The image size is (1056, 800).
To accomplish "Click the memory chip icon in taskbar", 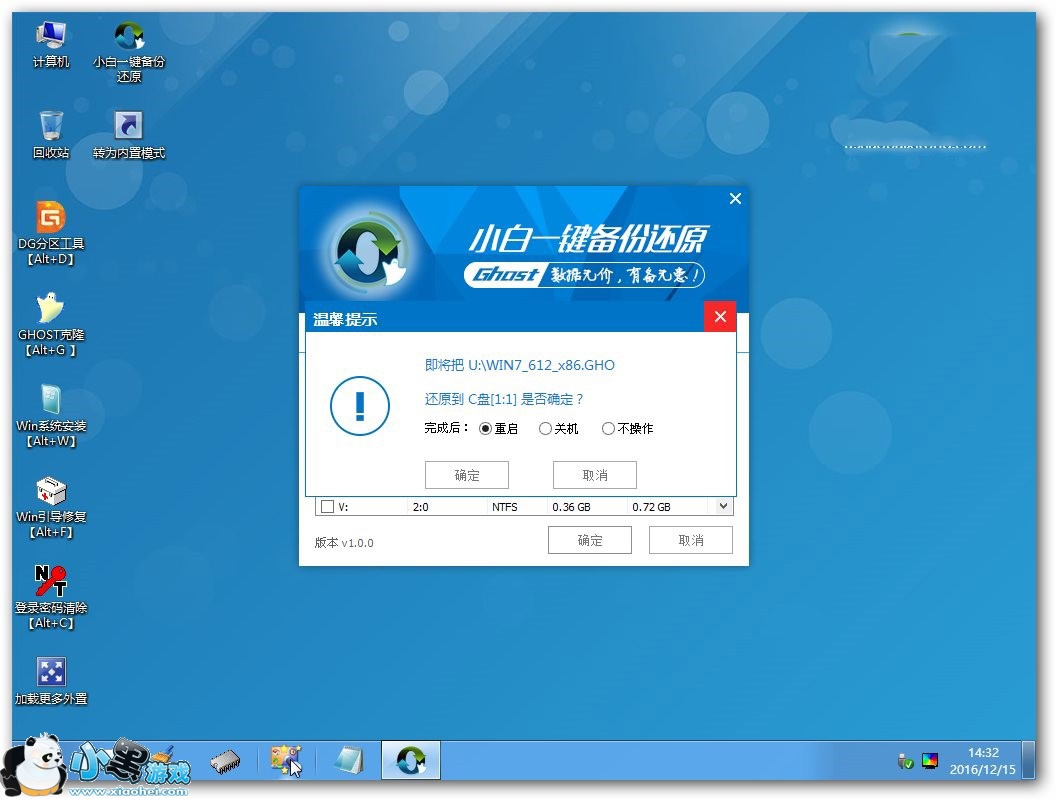I will (225, 761).
